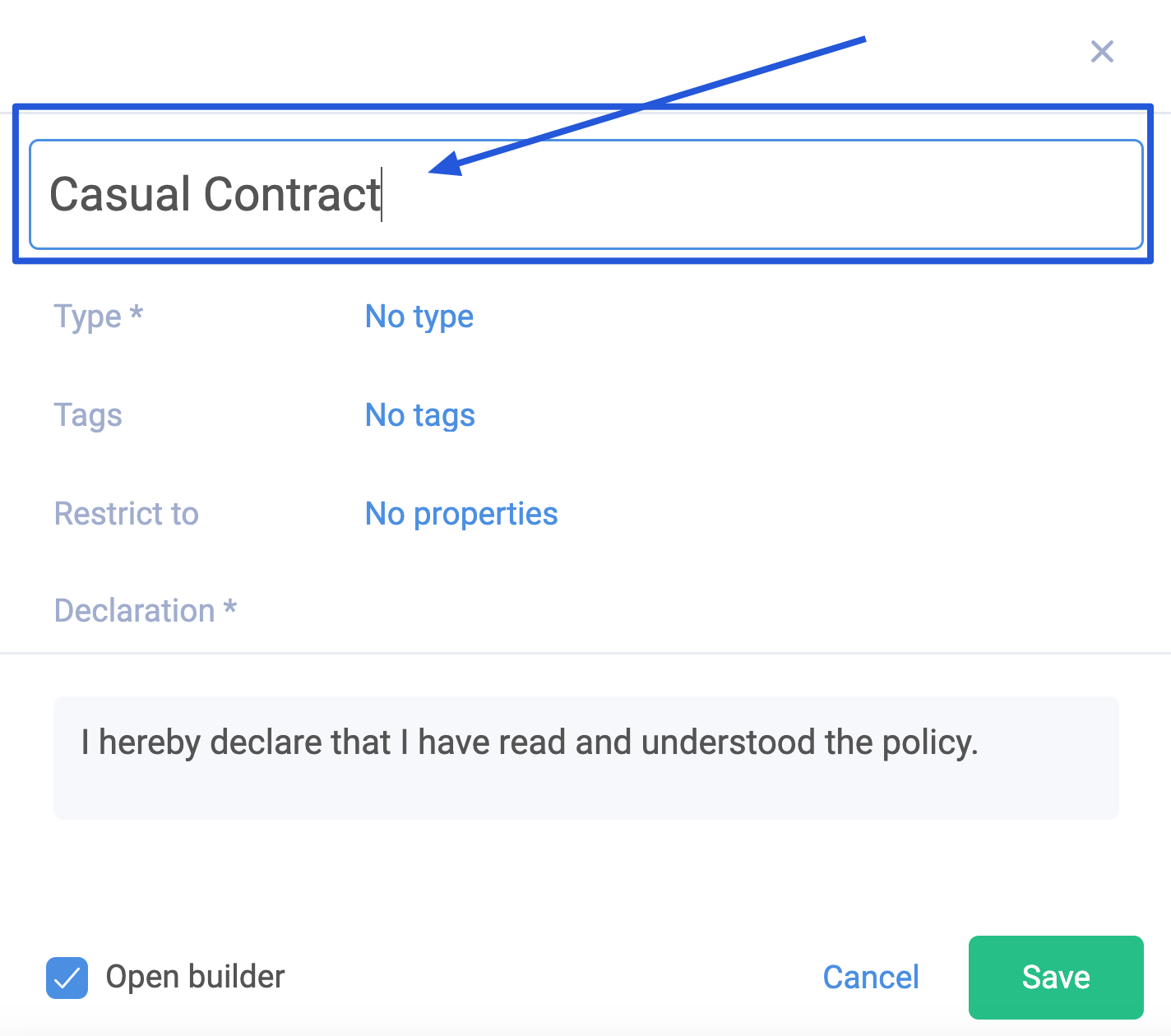Click the Restrict to label
Screen dimensions: 1171x1036
pyautogui.click(x=126, y=514)
